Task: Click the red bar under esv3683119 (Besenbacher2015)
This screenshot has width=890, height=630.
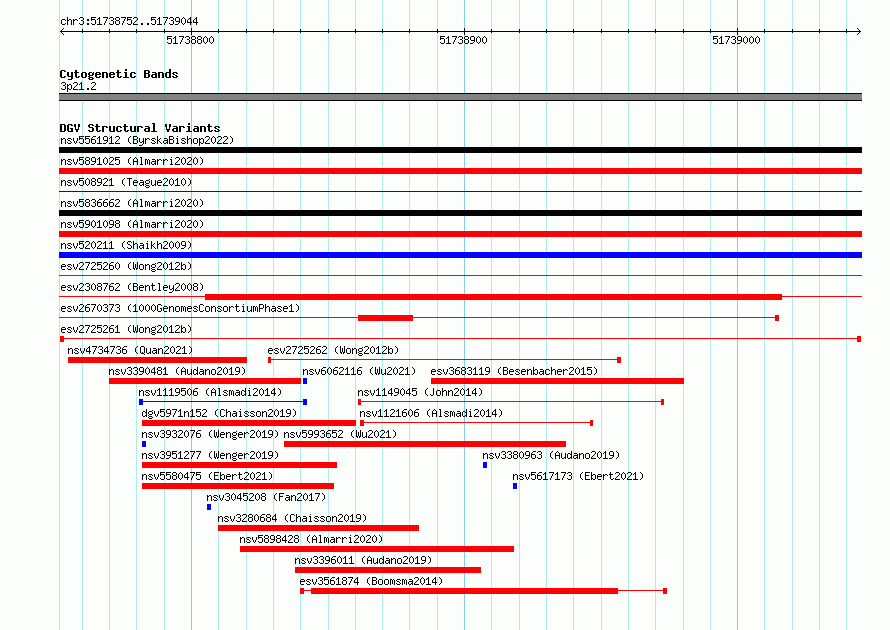Action: click(x=557, y=381)
